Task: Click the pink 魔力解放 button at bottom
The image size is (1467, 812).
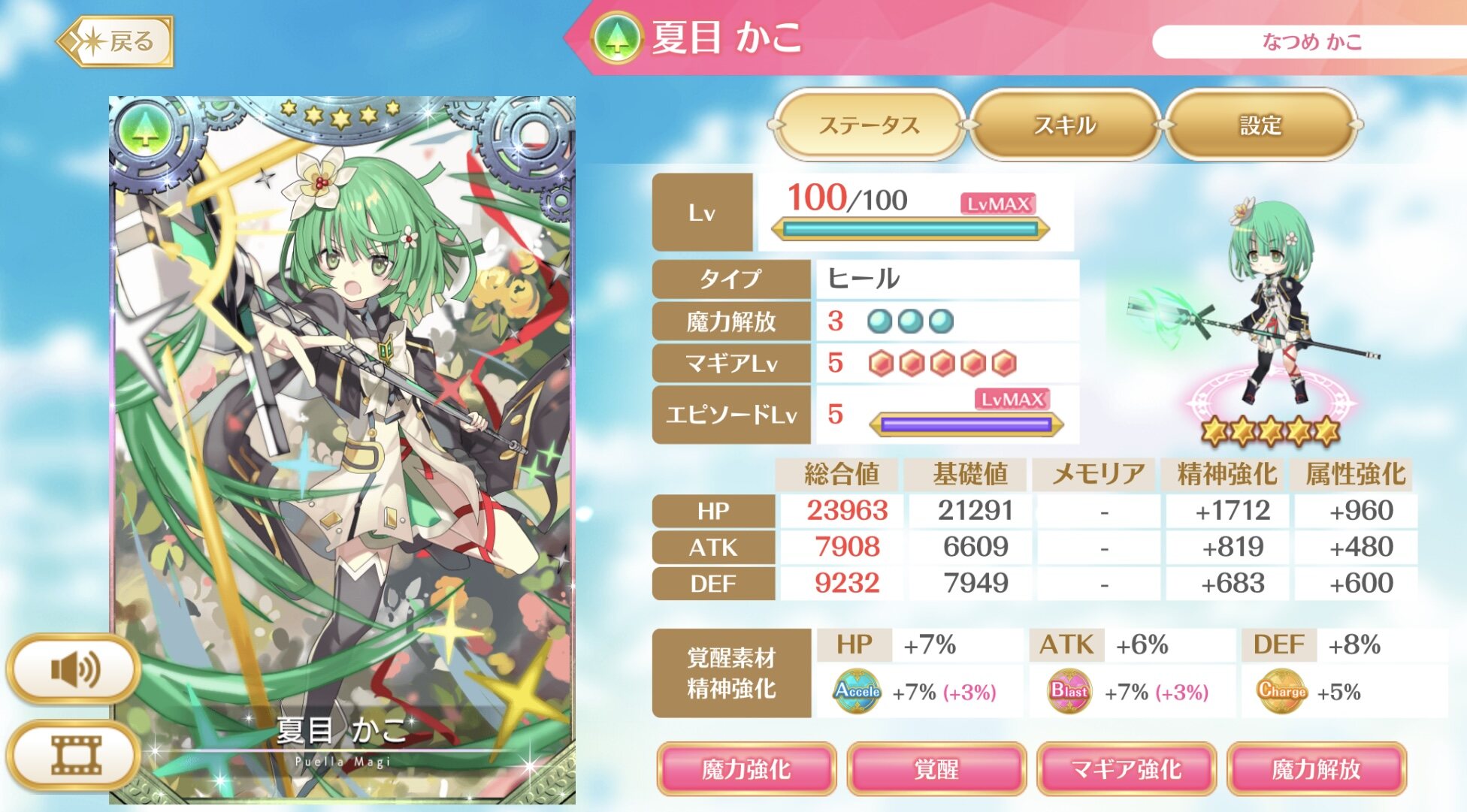Action: [x=1316, y=769]
